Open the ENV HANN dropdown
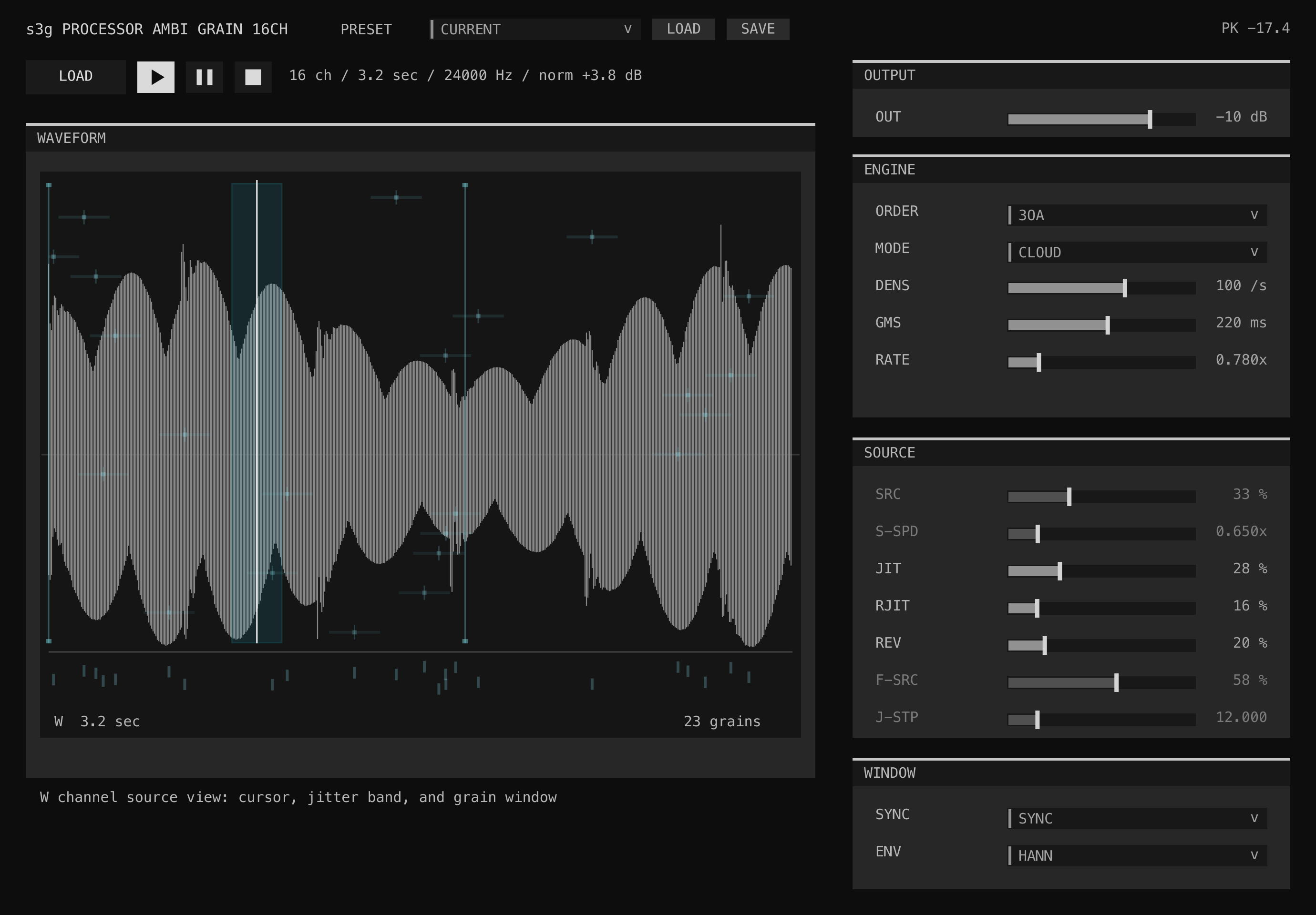The height and width of the screenshot is (915, 1316). [x=1137, y=855]
